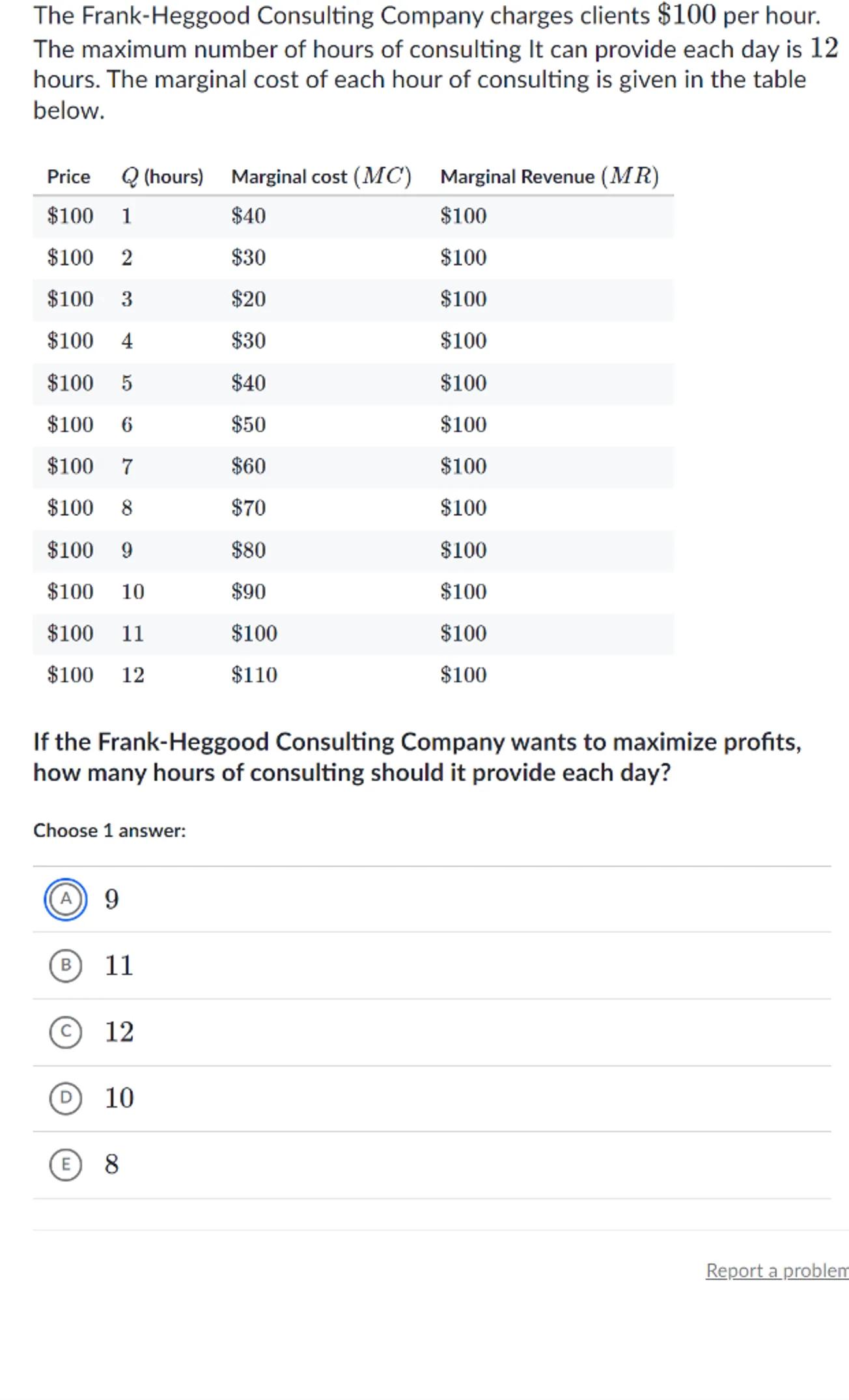This screenshot has width=849, height=1400.
Task: Select answer choice A with value 9
Action: pos(66,899)
